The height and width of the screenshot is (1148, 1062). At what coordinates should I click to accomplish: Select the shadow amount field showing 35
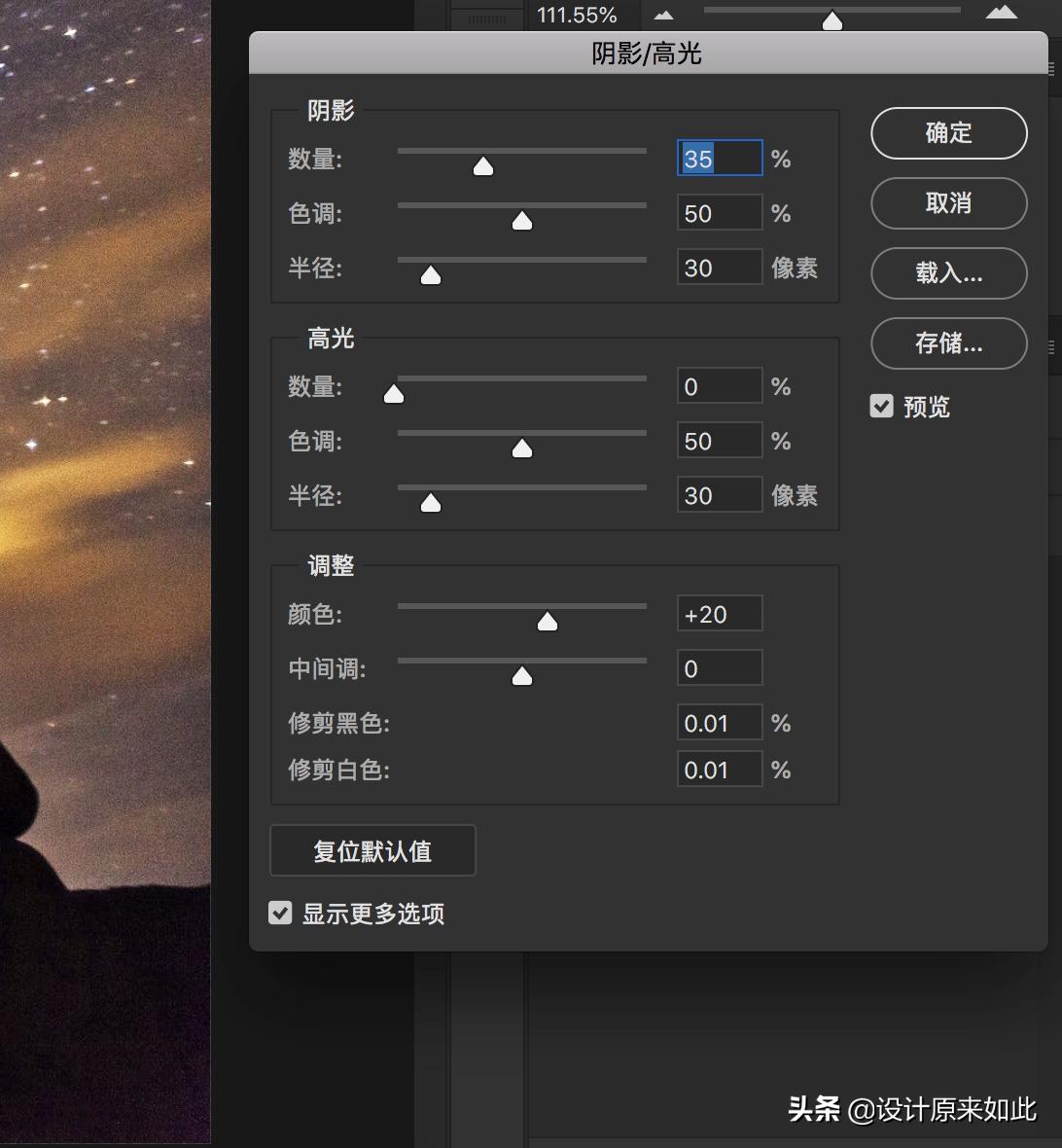[719, 159]
